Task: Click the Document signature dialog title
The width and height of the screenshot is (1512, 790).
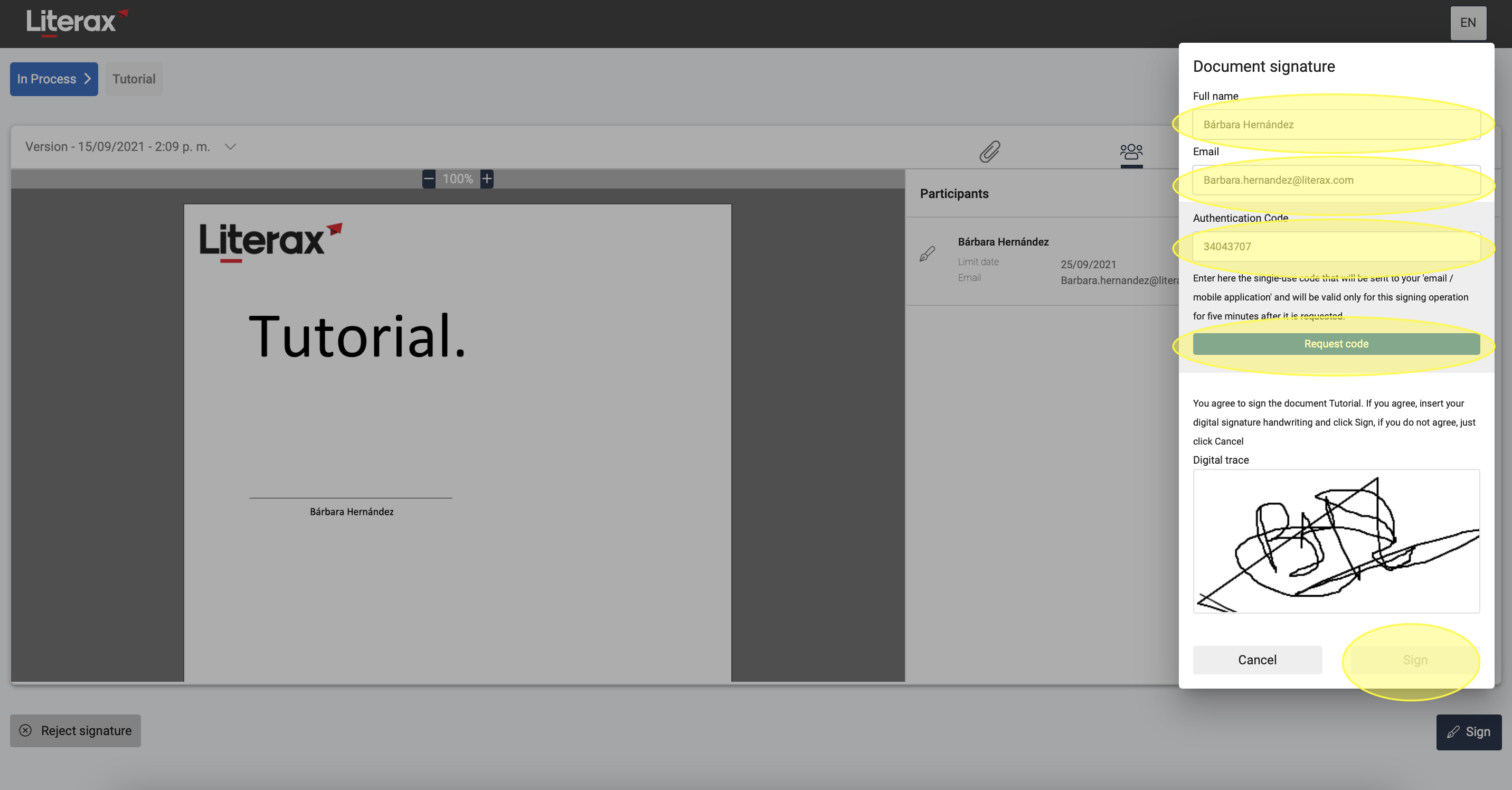Action: 1264,67
